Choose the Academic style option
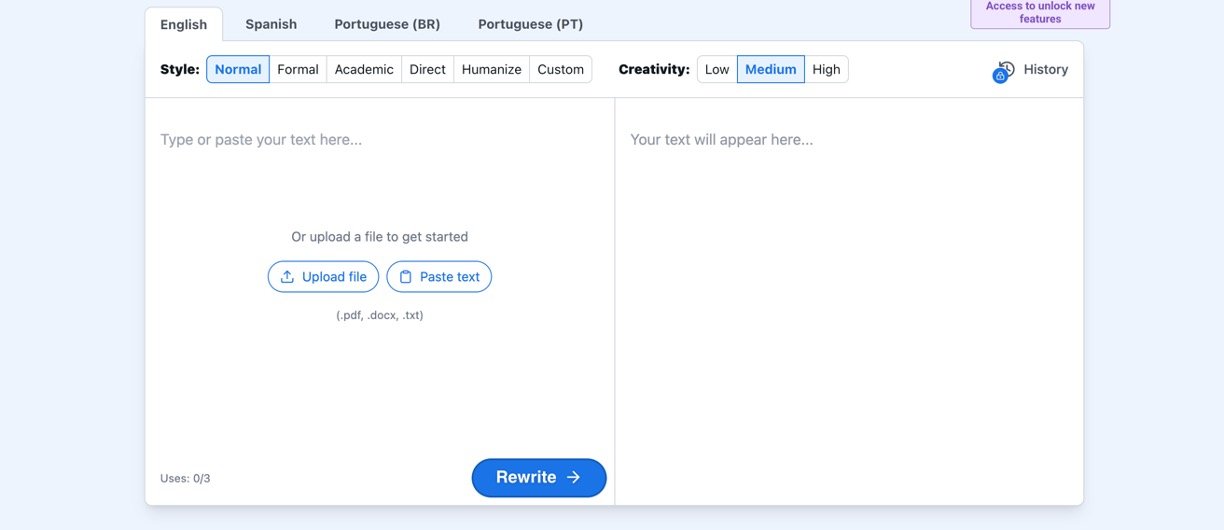1224x530 pixels. (364, 69)
